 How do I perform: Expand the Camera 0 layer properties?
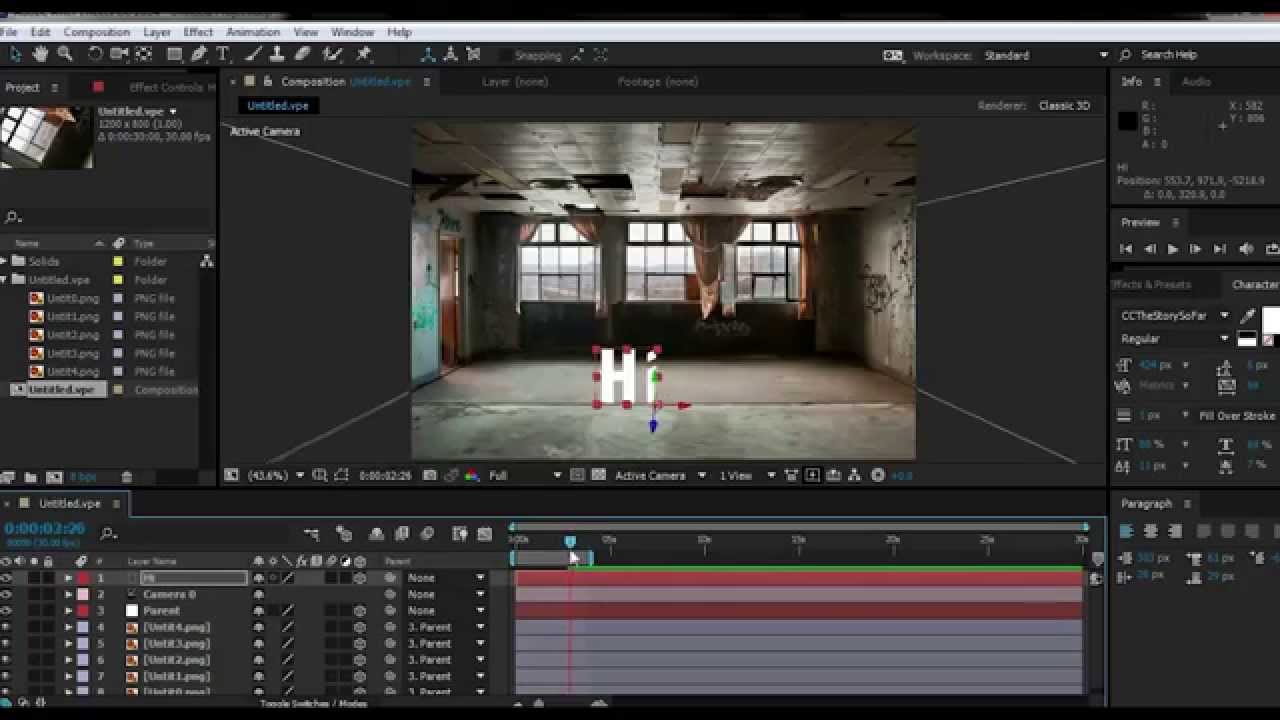click(69, 594)
